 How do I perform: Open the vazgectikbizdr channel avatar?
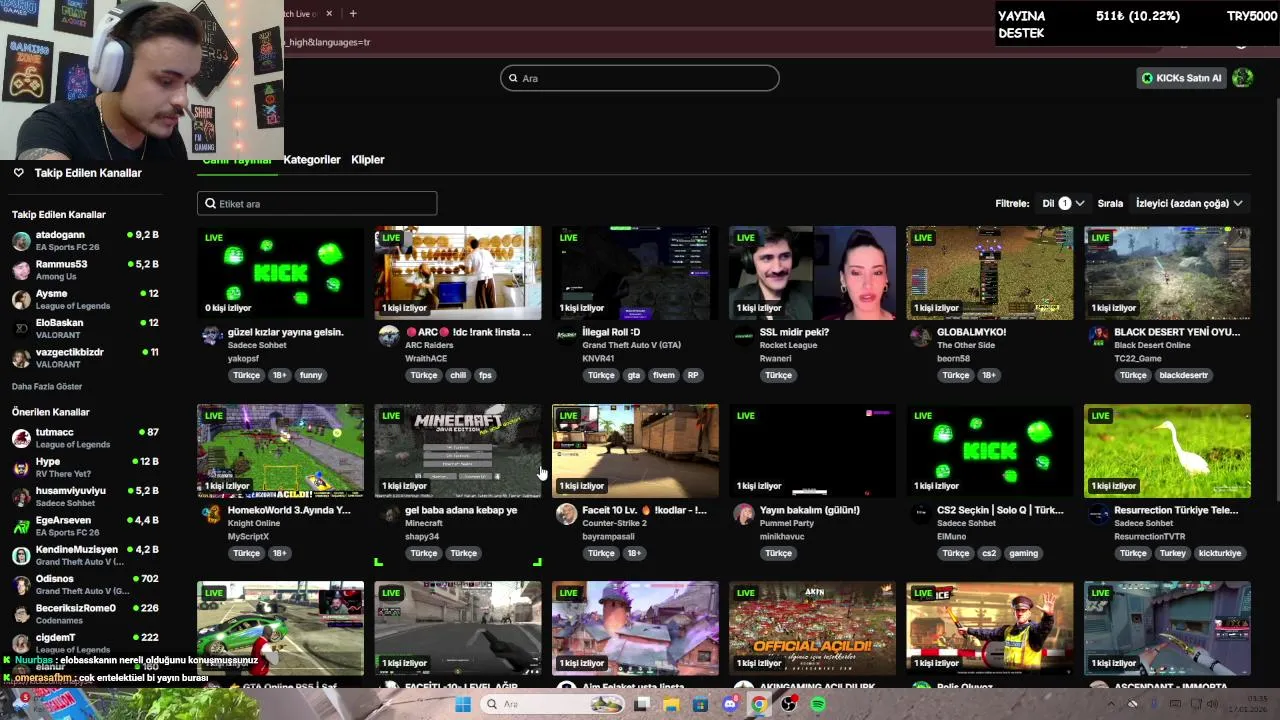[x=21, y=358]
